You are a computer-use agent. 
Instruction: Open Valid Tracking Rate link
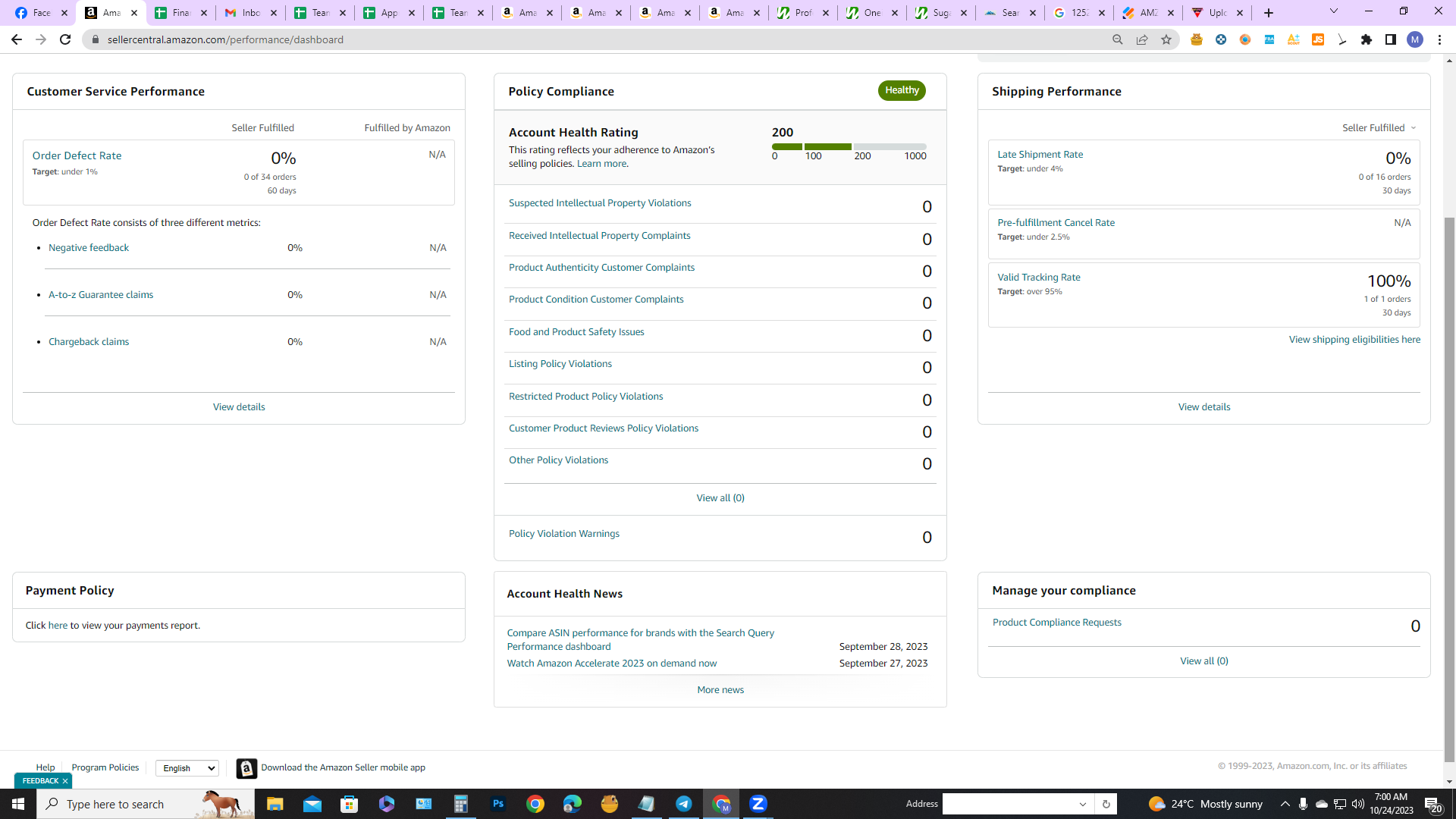1039,278
